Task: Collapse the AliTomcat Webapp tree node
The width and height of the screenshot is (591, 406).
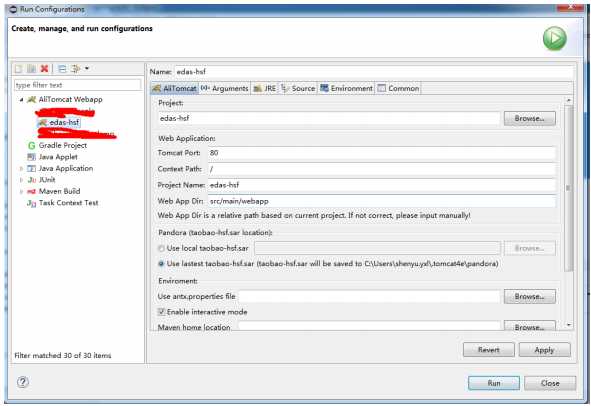Action: coord(21,100)
